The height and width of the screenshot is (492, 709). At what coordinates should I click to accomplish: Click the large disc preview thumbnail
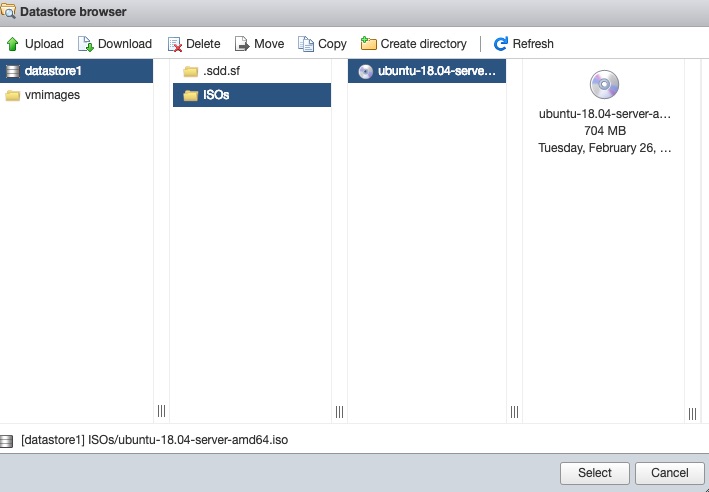[x=604, y=85]
